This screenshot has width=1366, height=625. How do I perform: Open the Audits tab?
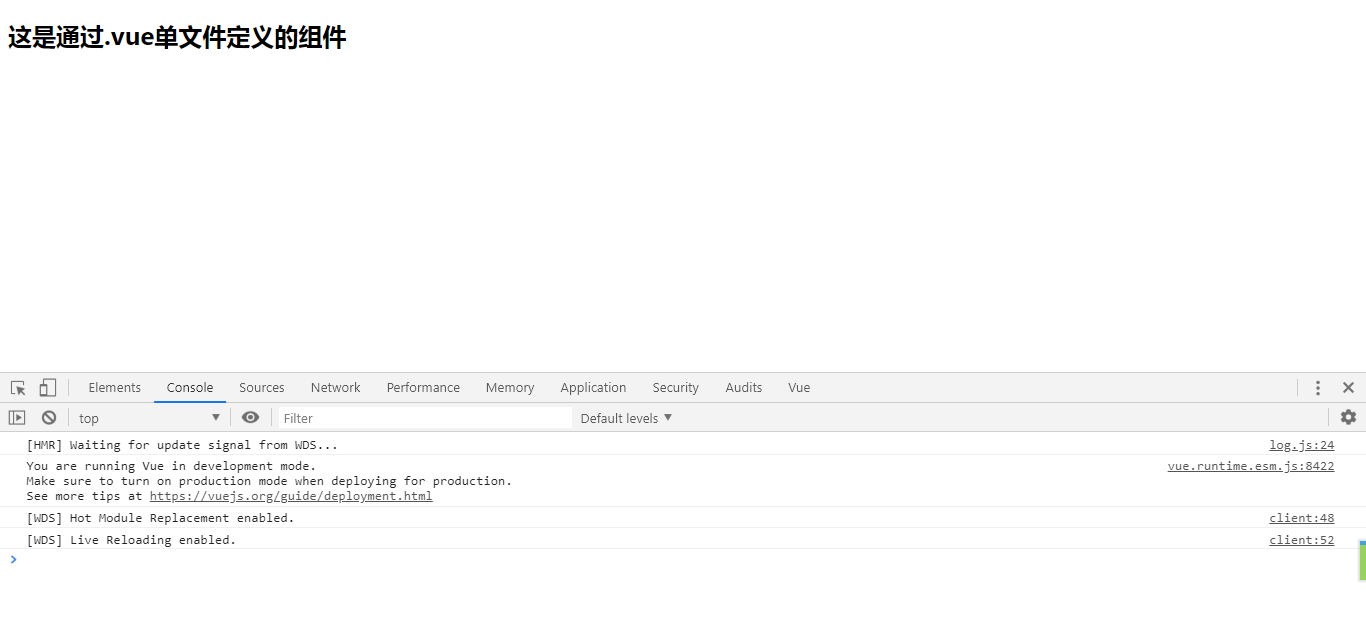[744, 388]
